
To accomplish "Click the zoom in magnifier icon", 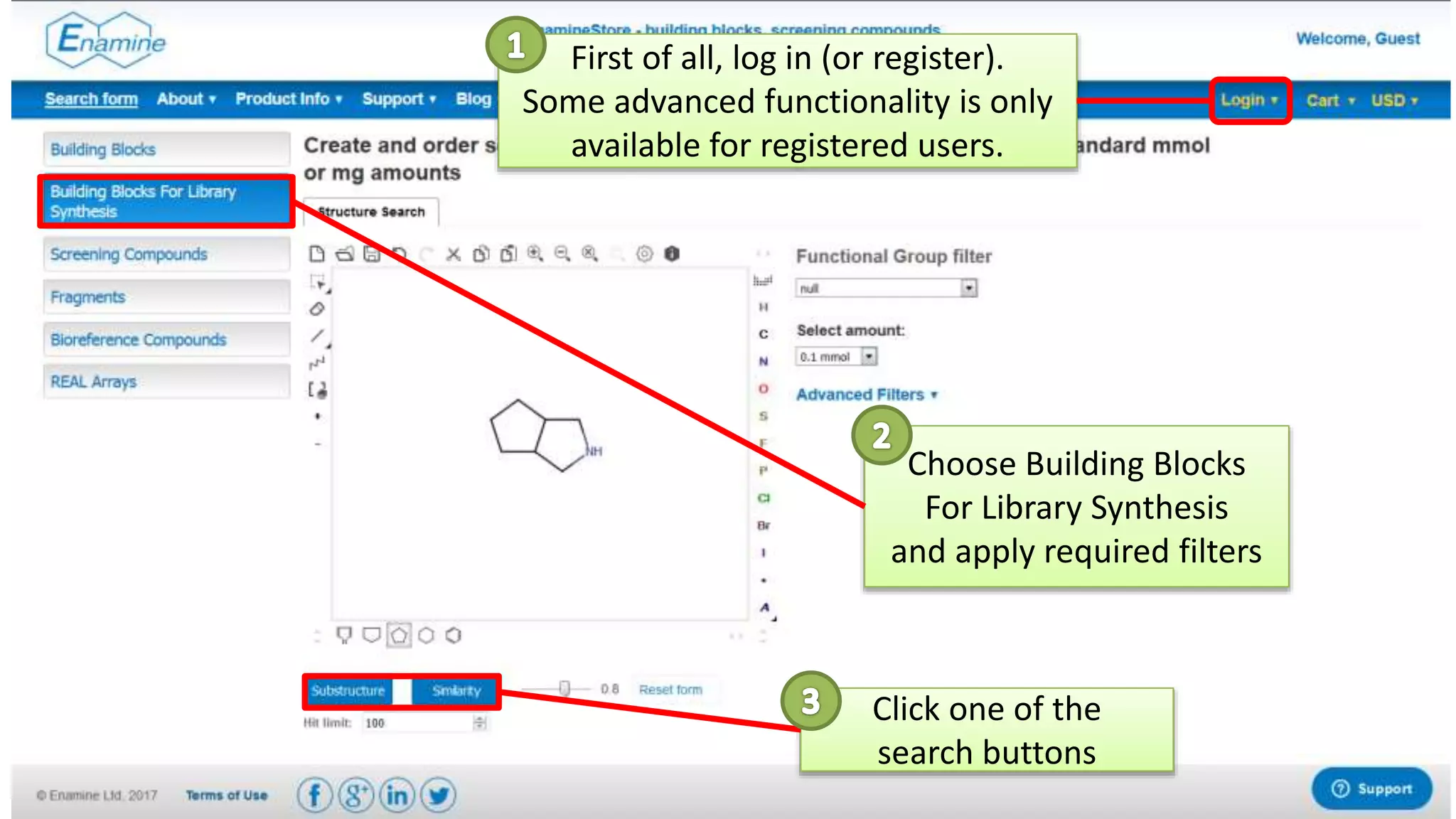I will [x=535, y=254].
